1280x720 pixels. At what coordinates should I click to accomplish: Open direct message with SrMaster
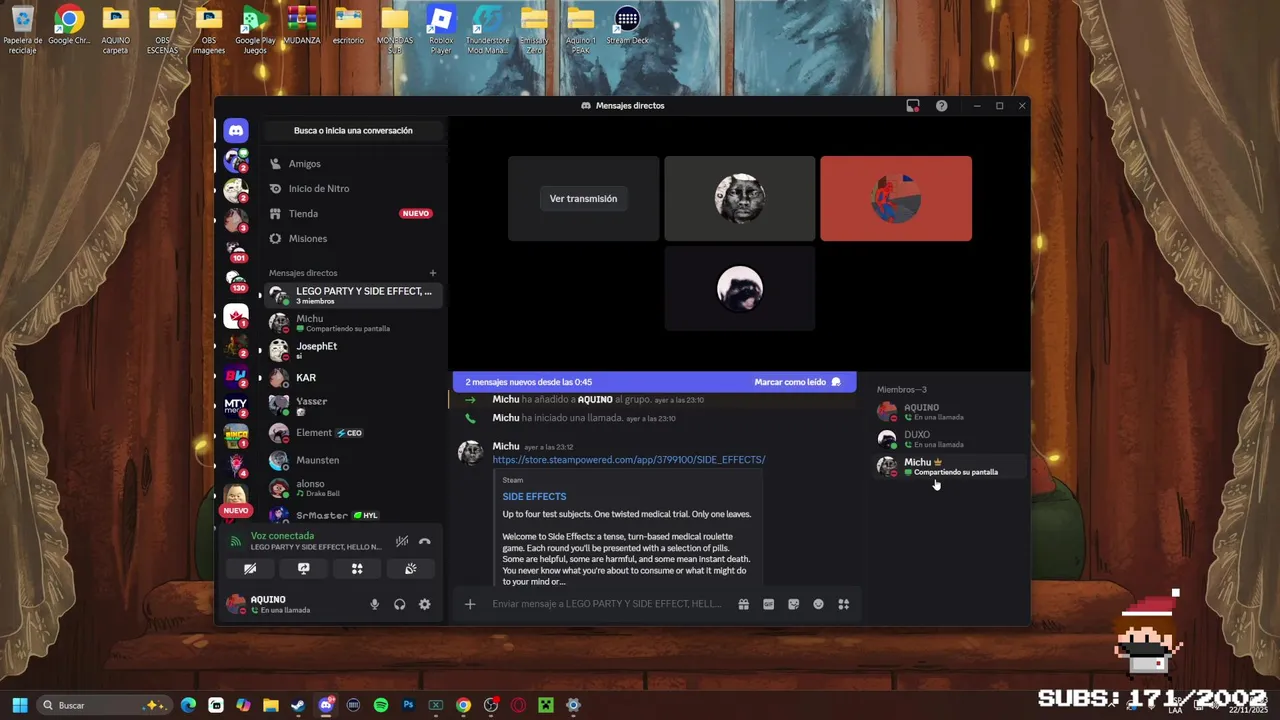[352, 515]
